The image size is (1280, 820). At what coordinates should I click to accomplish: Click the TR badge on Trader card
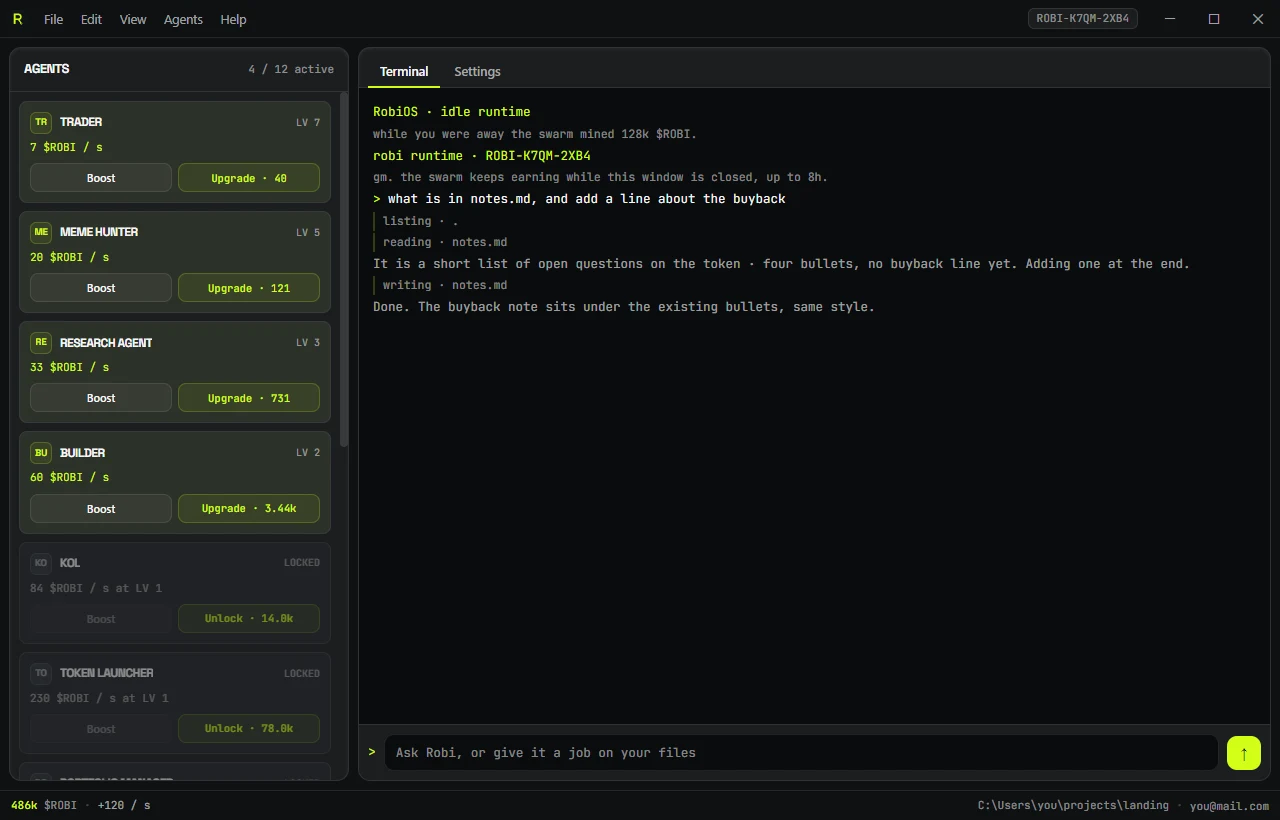point(41,122)
